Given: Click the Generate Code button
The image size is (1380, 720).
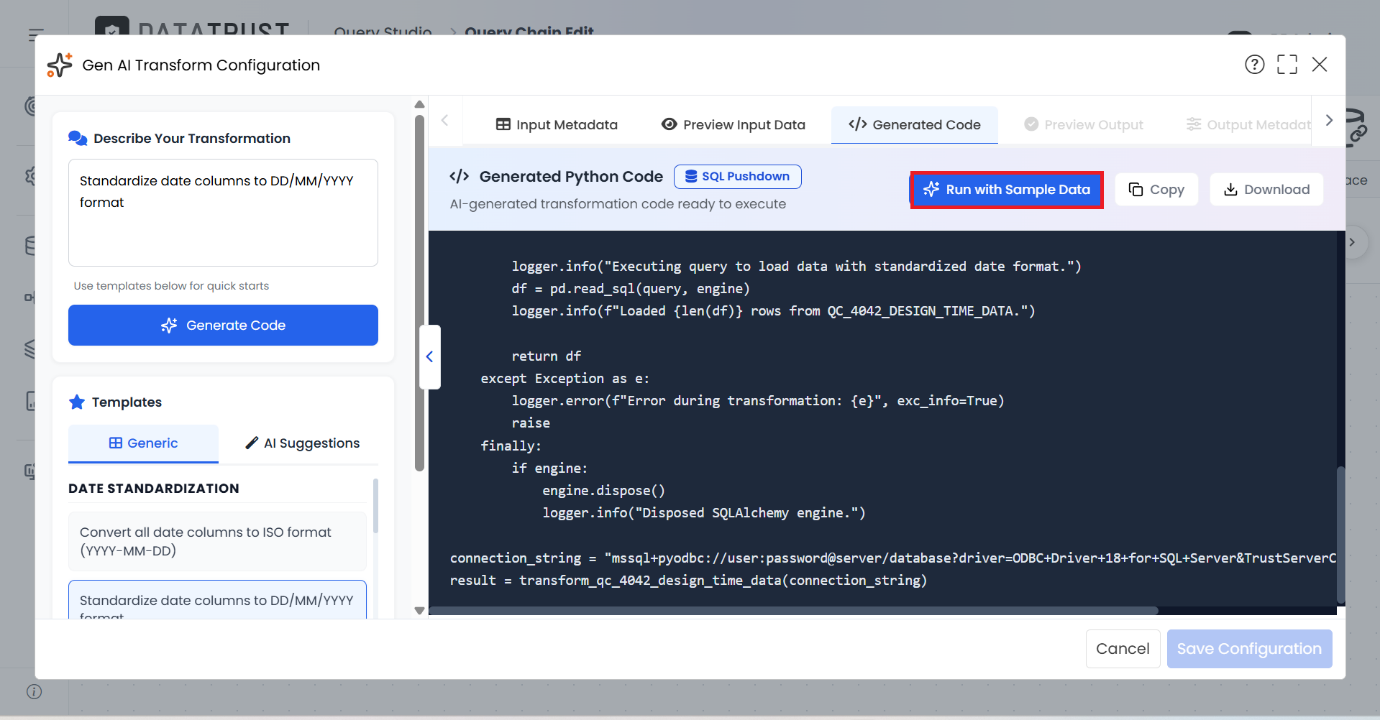Looking at the screenshot, I should (x=223, y=325).
